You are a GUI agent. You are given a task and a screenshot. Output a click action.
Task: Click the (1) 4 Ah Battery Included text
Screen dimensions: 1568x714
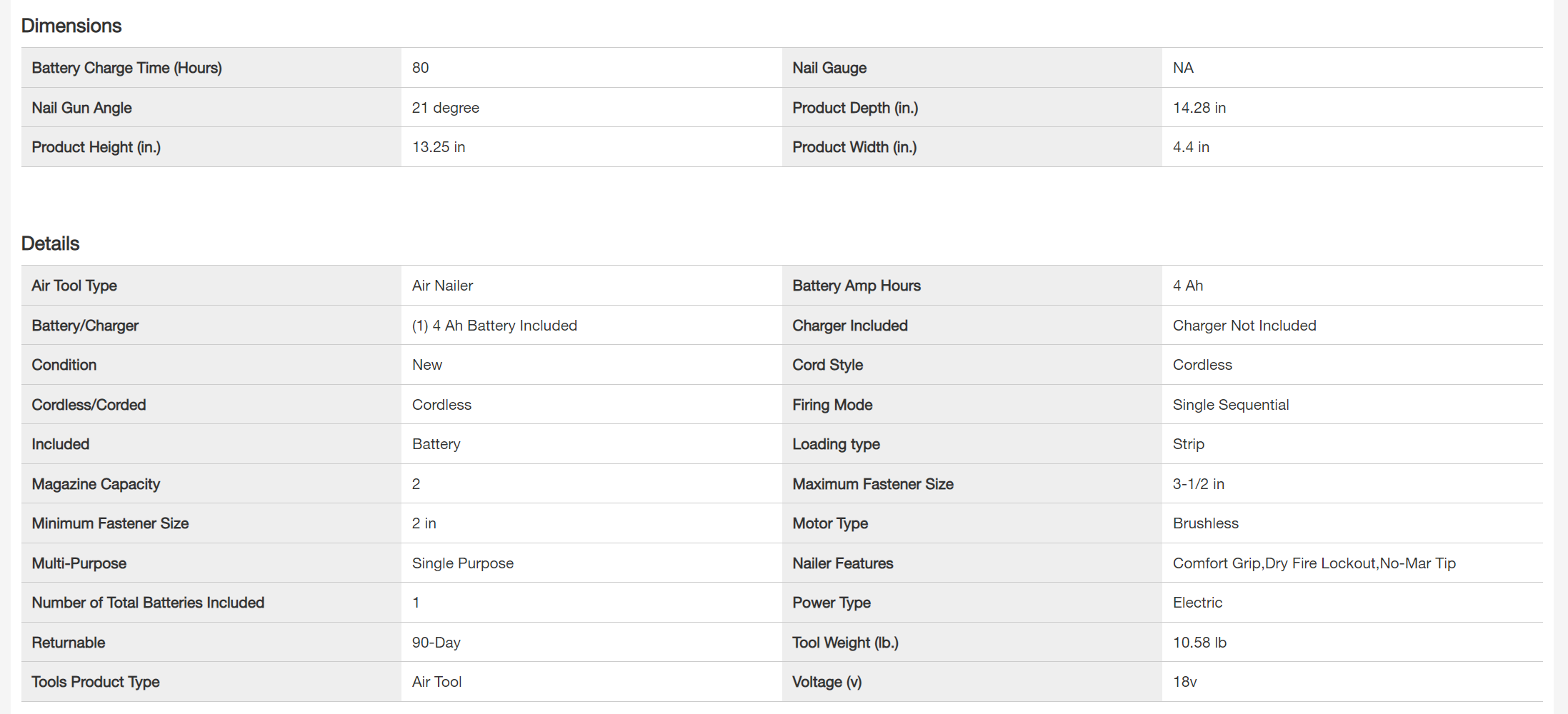coord(494,326)
